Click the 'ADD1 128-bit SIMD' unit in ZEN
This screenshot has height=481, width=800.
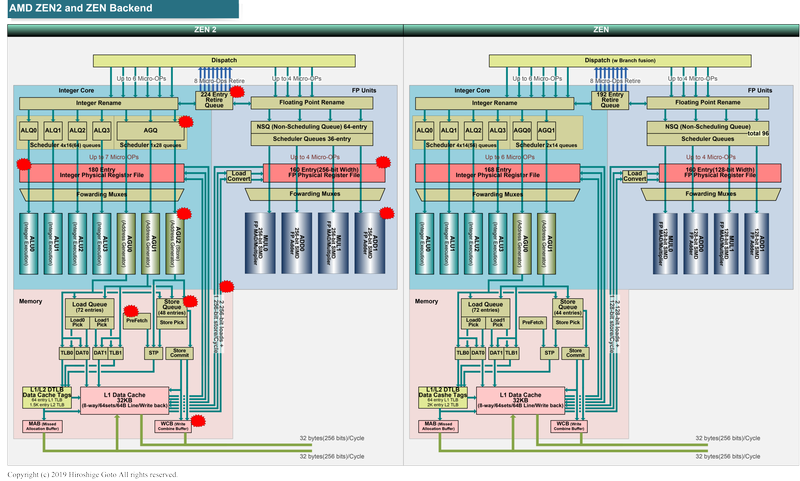(756, 243)
